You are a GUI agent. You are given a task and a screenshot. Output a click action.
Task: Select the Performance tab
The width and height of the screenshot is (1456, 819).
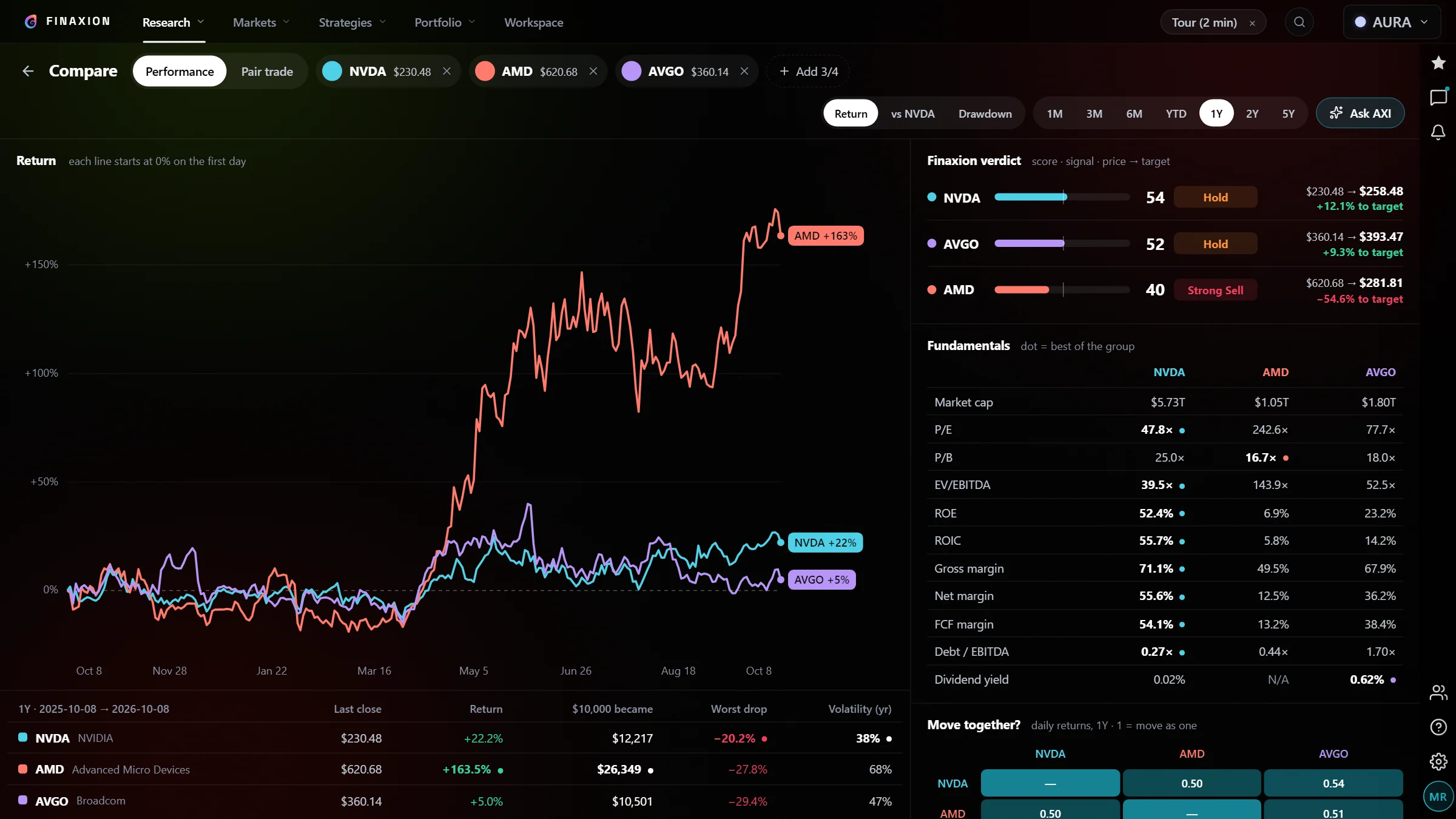180,72
